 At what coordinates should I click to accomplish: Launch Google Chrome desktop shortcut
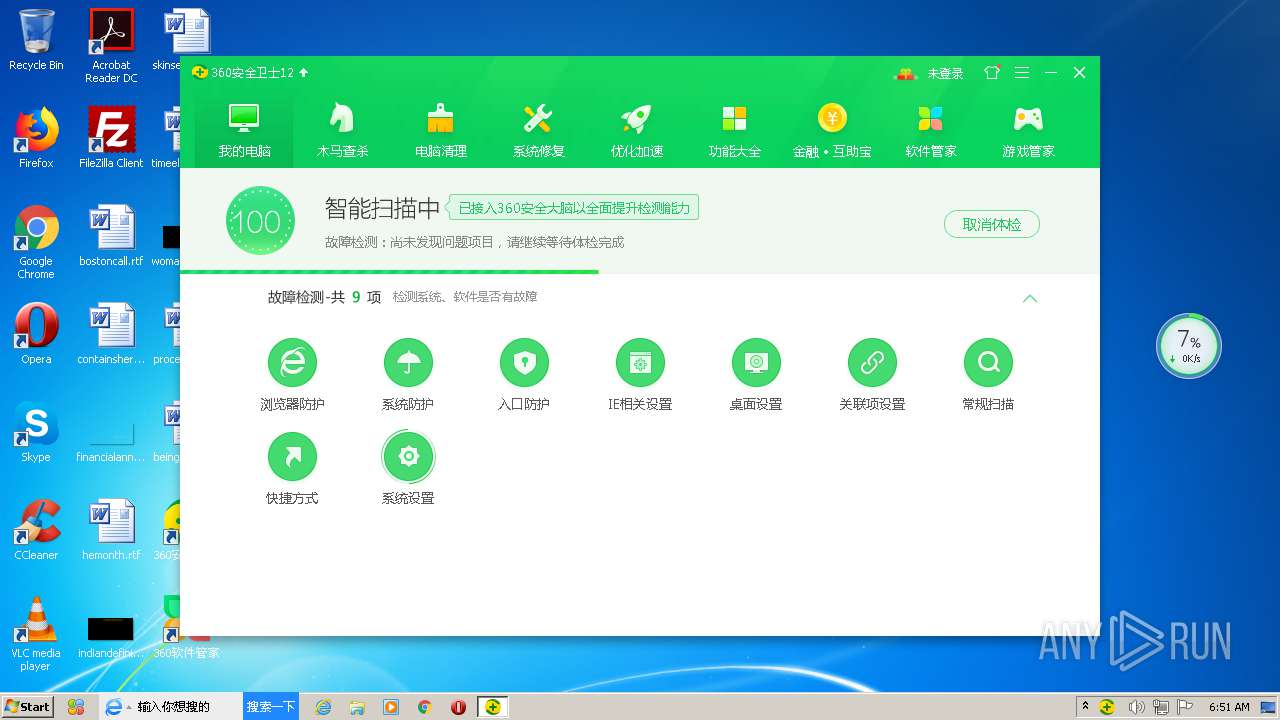[36, 242]
